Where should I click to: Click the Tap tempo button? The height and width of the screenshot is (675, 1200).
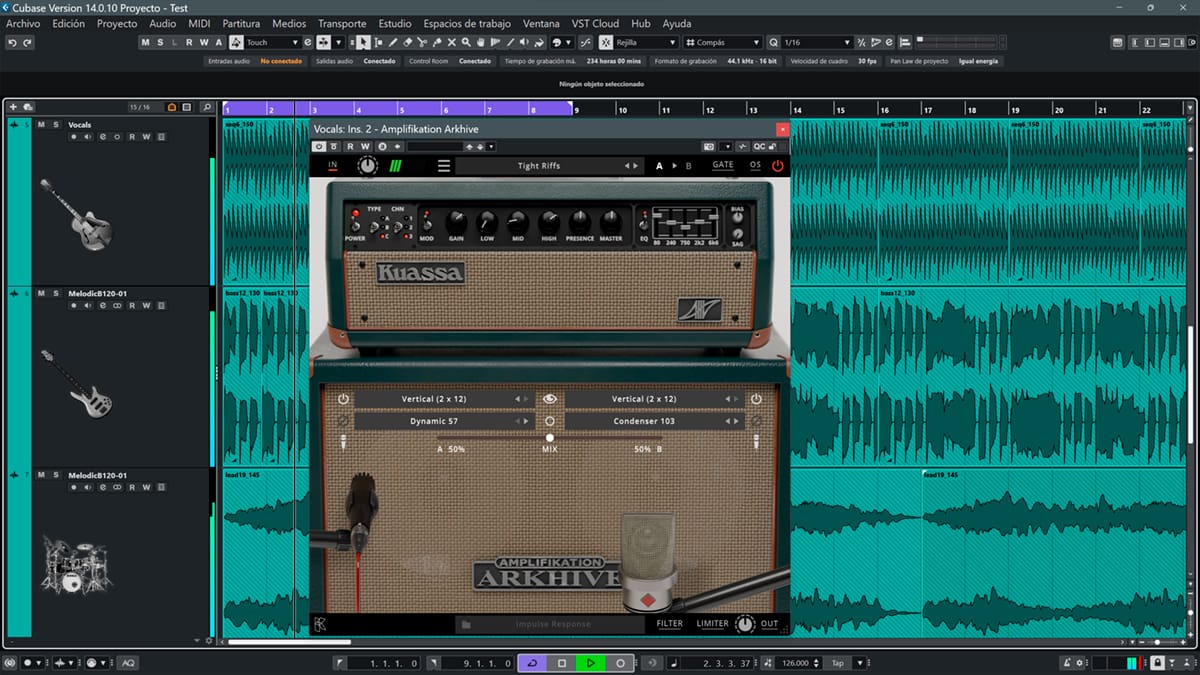pos(838,663)
